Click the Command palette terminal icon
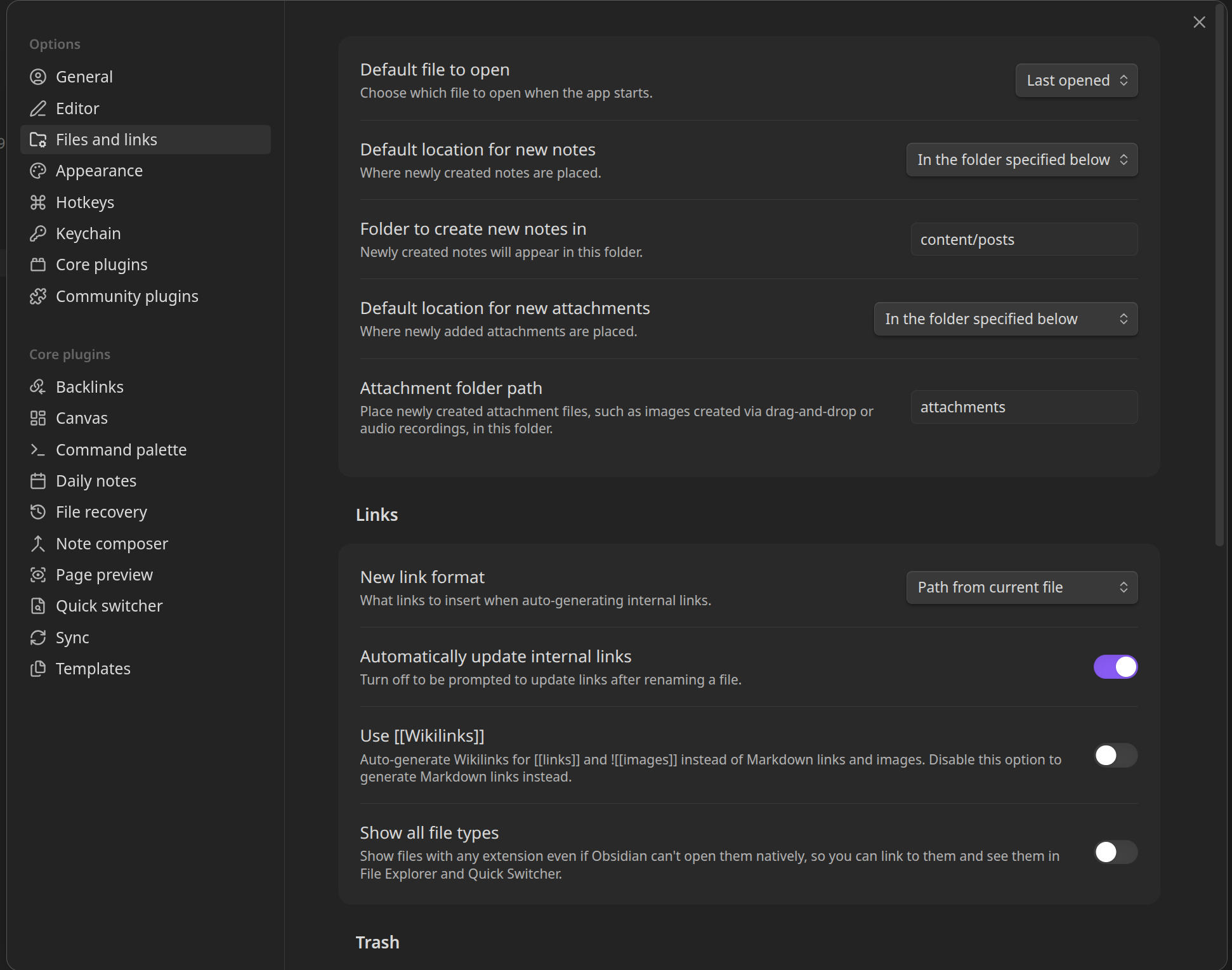Viewport: 1232px width, 970px height. (x=38, y=450)
